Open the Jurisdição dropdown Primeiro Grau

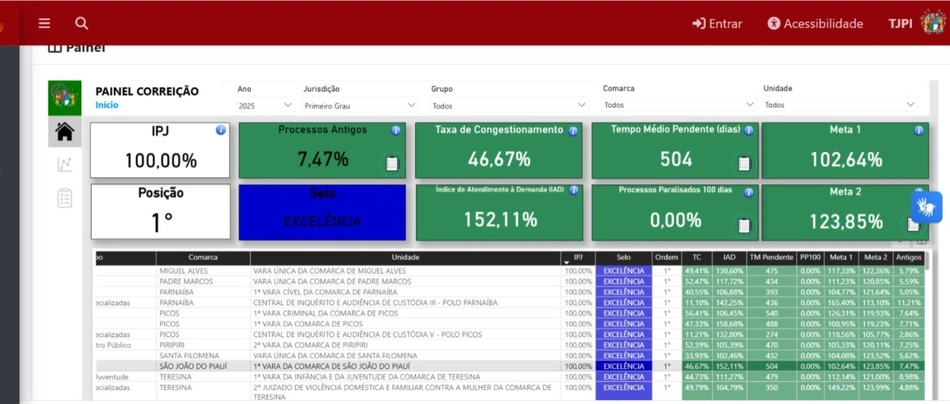coord(360,105)
